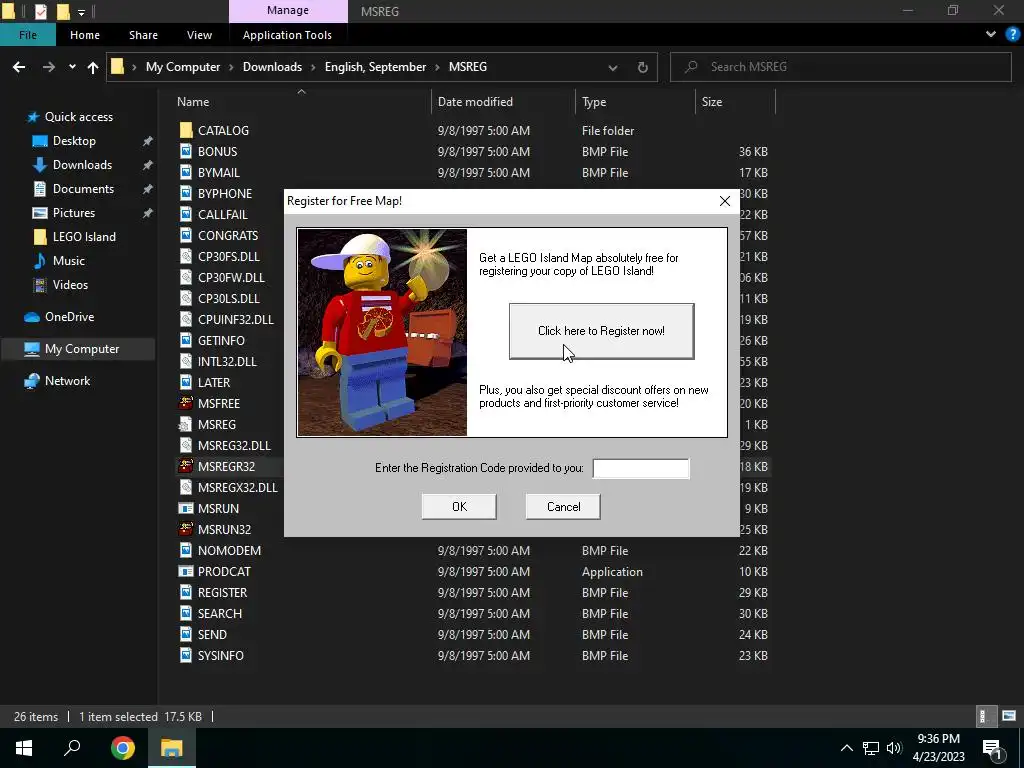The height and width of the screenshot is (768, 1024).
Task: Open the Windows Start menu
Action: point(24,748)
